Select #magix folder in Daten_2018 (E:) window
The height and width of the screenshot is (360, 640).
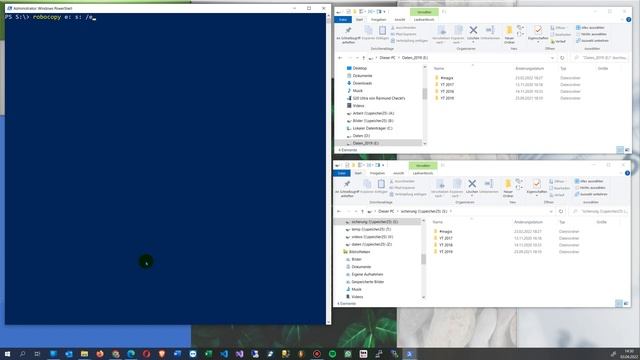[446, 78]
